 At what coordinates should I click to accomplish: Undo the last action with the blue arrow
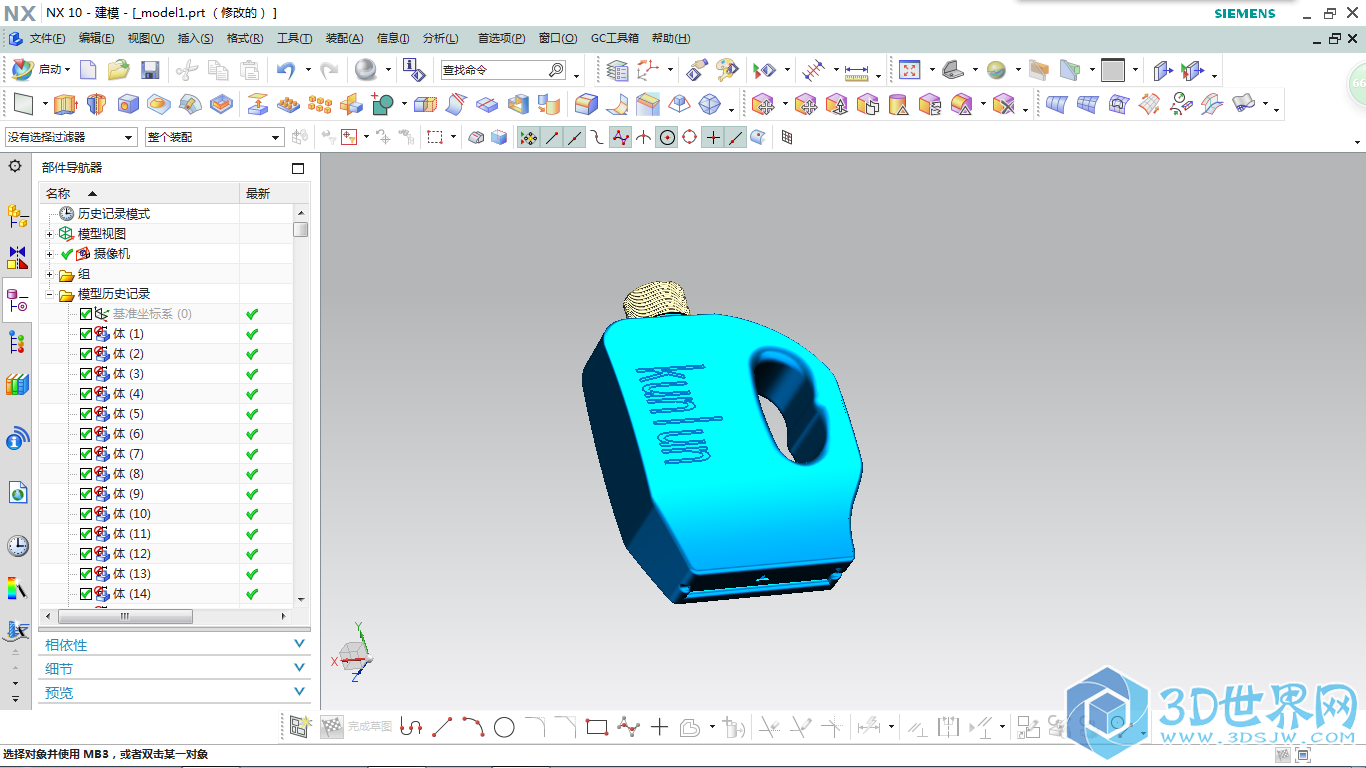[x=287, y=70]
